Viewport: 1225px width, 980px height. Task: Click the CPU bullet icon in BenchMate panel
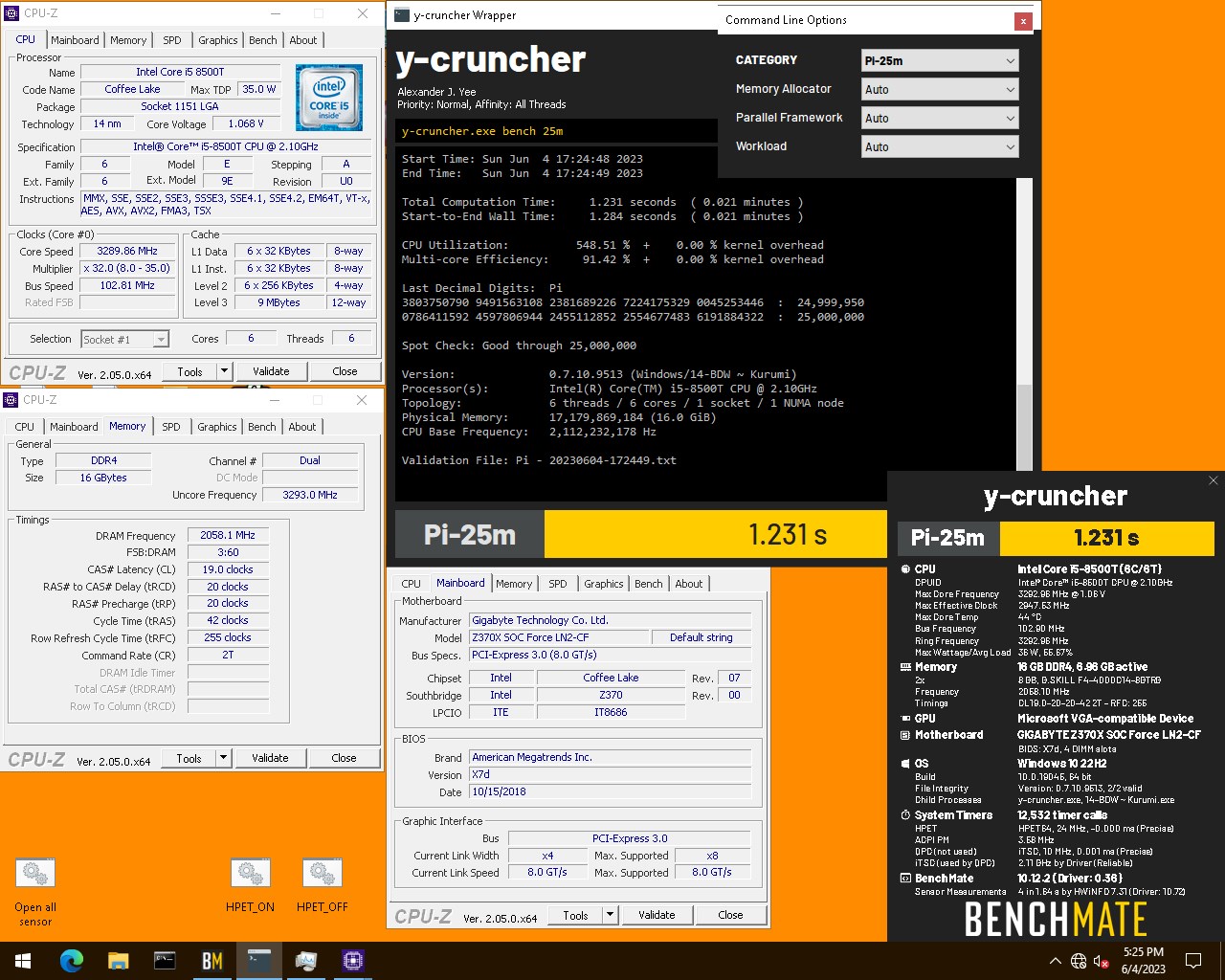click(905, 568)
